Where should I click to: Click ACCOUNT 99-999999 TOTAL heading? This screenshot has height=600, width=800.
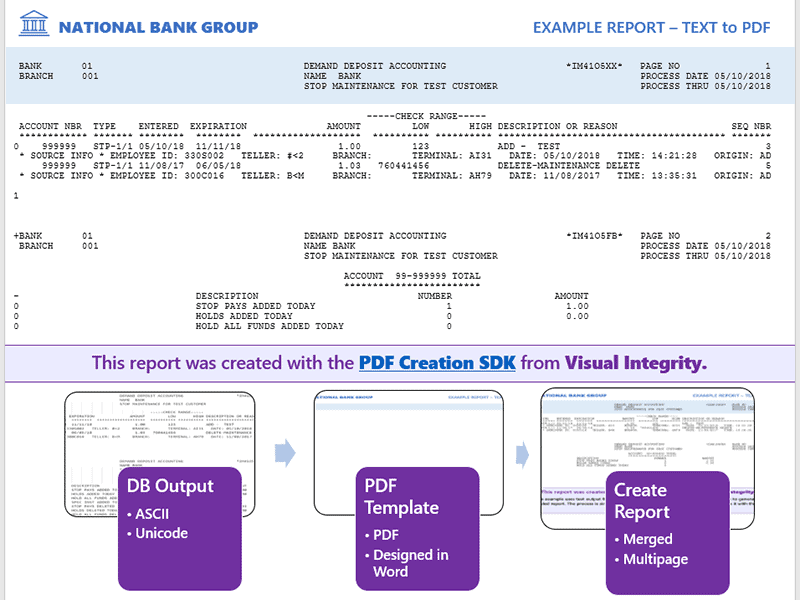point(412,276)
